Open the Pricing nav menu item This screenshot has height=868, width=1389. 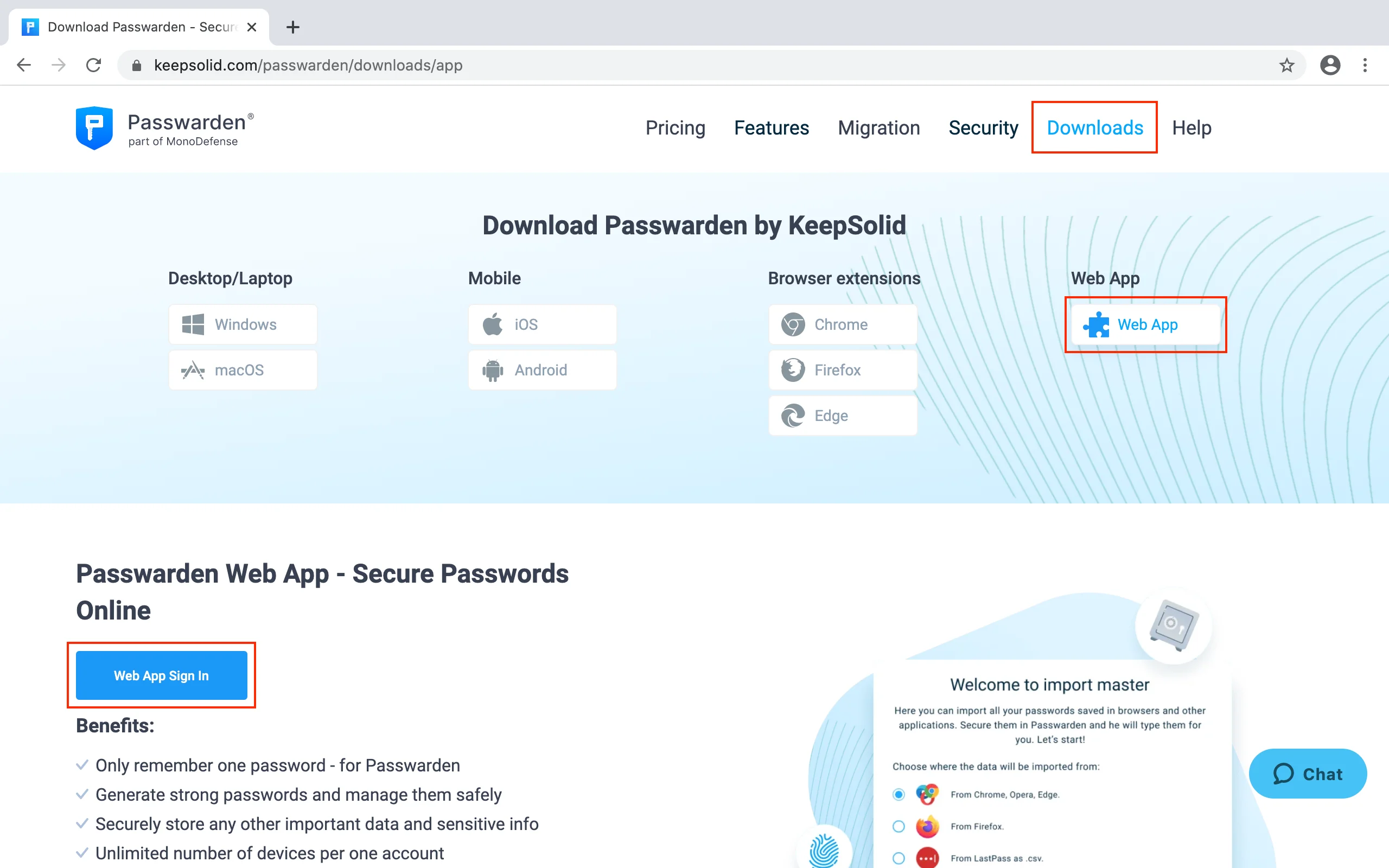click(x=675, y=127)
